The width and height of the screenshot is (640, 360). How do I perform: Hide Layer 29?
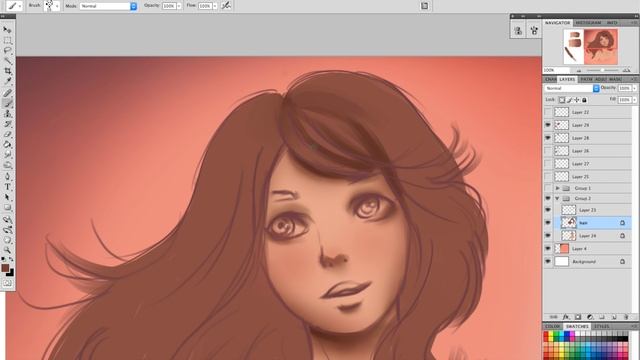pos(548,125)
